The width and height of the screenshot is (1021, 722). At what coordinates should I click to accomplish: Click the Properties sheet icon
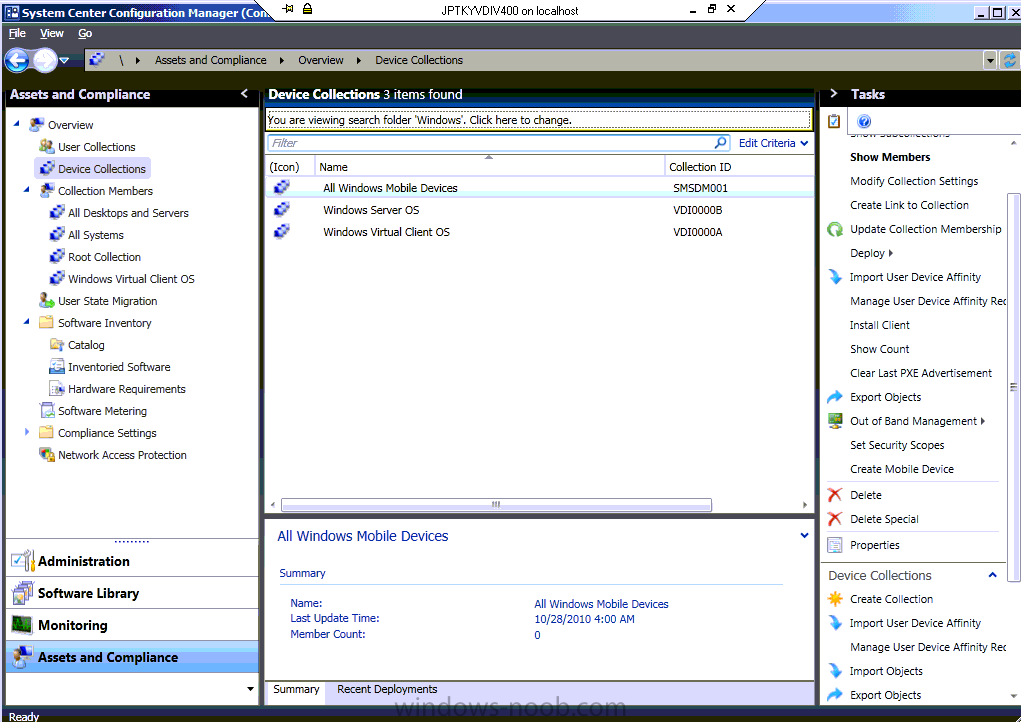point(835,545)
